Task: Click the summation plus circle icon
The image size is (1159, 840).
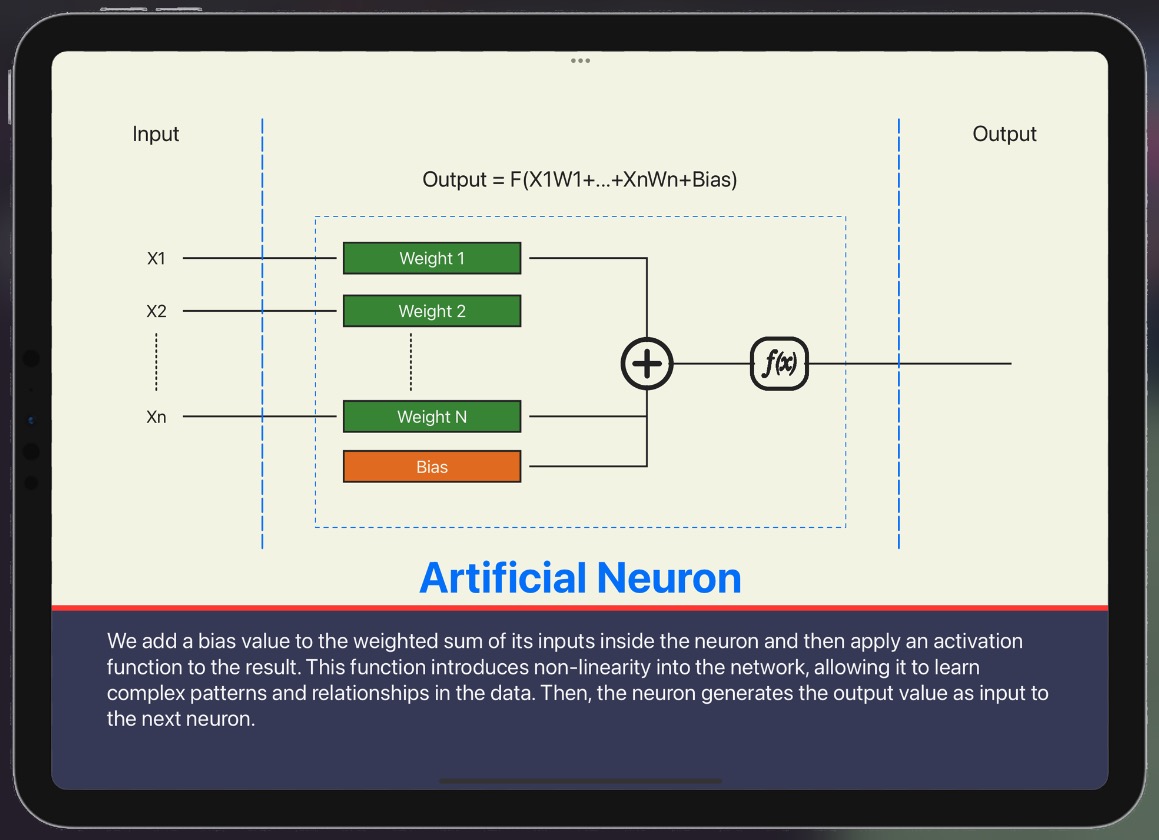Action: point(647,363)
